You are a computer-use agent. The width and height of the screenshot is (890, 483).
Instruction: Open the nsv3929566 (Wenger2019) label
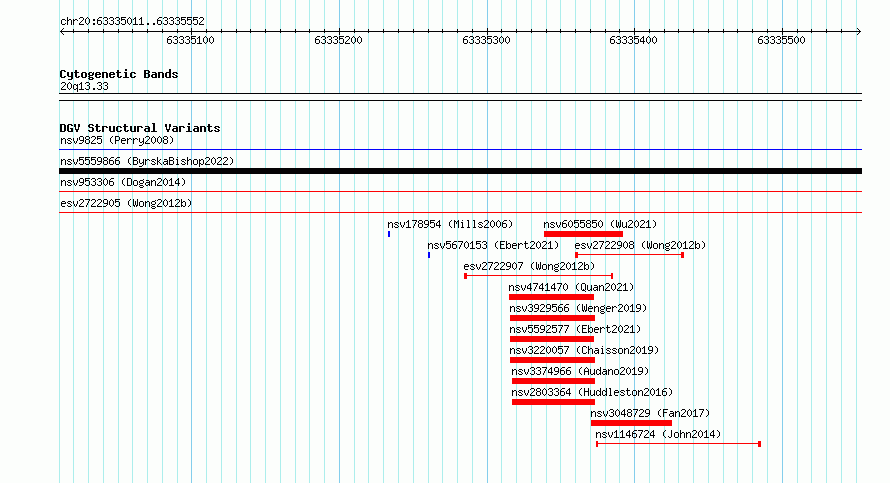pyautogui.click(x=578, y=308)
